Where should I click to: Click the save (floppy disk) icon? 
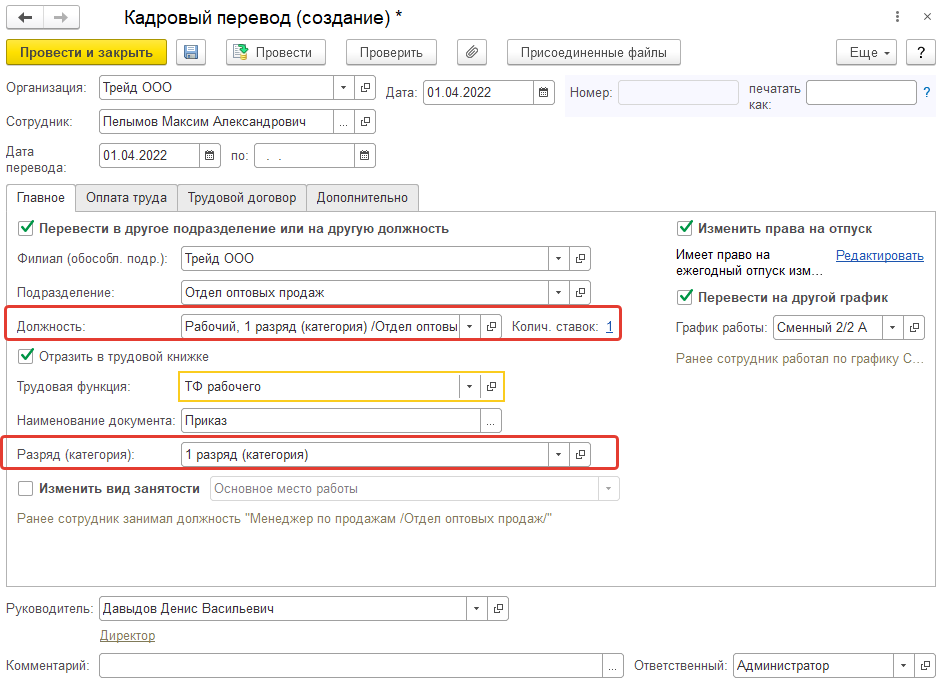click(191, 53)
